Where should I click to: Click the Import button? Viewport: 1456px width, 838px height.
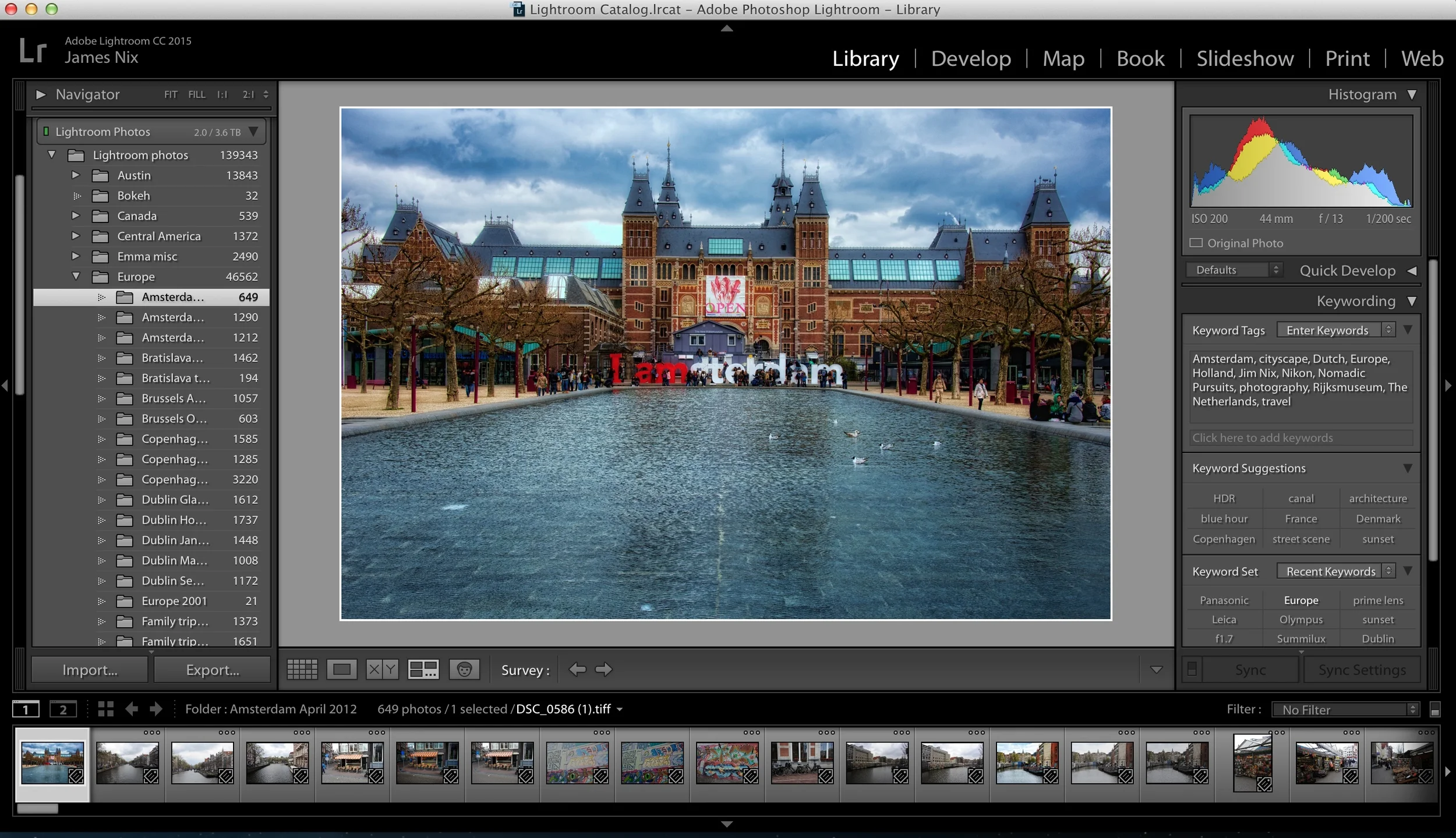(90, 670)
